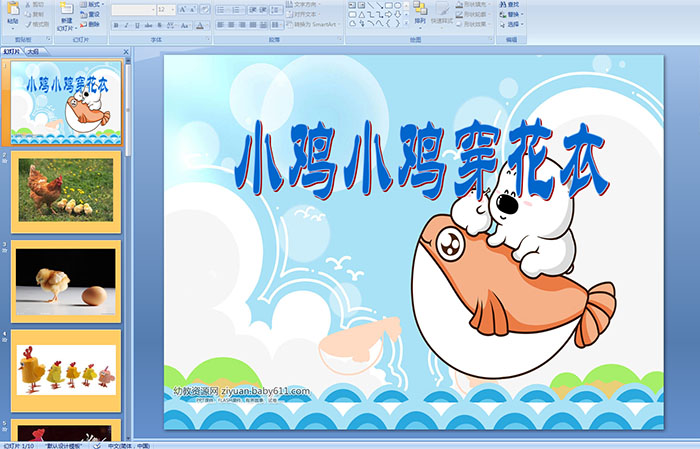
Task: Align paragraph text left
Action: (x=221, y=25)
